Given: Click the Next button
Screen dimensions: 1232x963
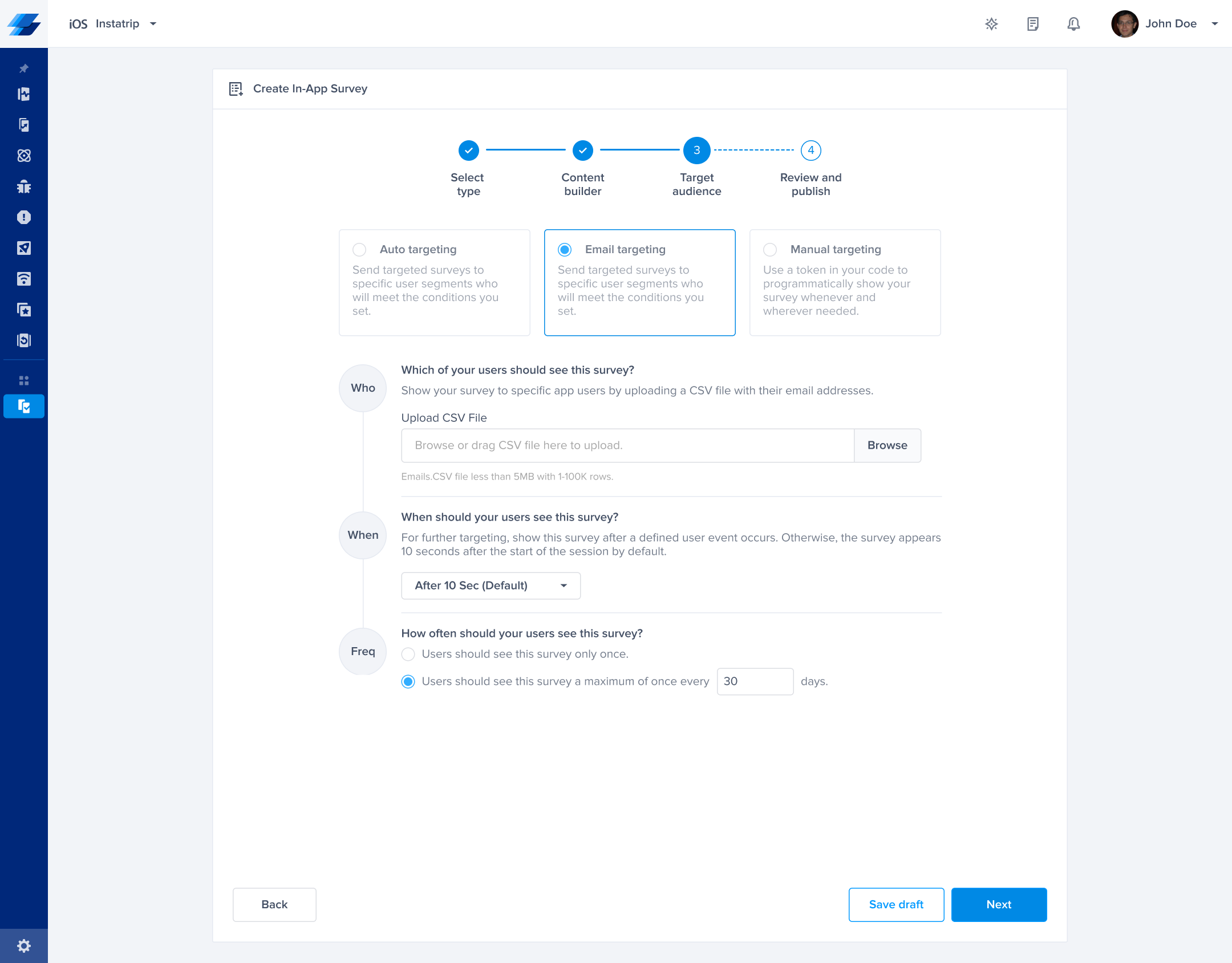Looking at the screenshot, I should (999, 904).
